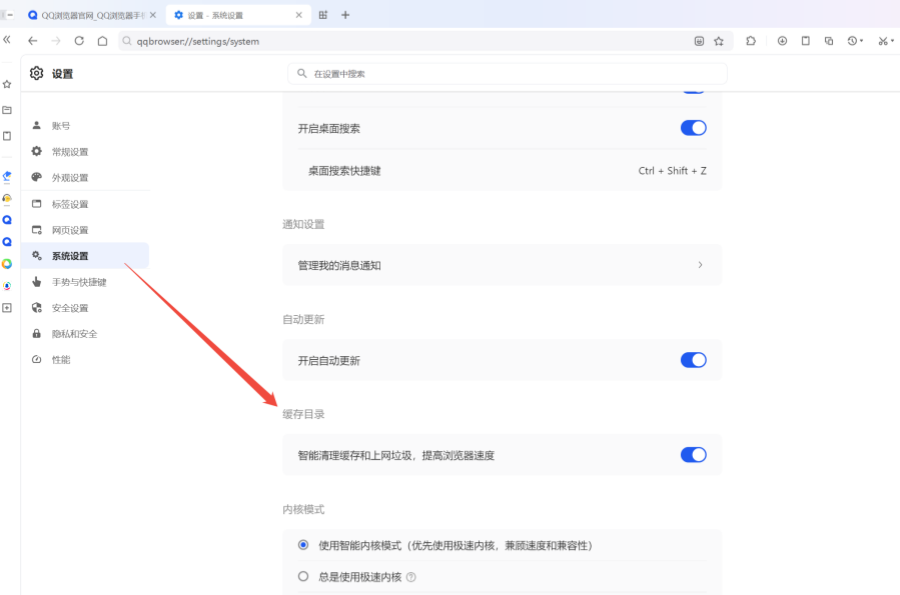Toggle 智能清理缓存和上网垃圾 switch

point(693,455)
